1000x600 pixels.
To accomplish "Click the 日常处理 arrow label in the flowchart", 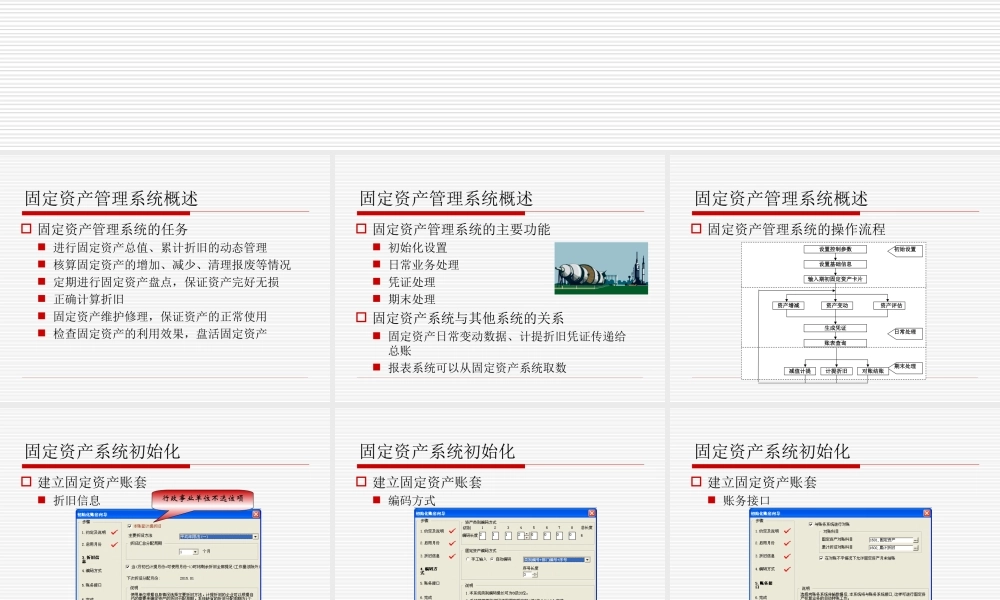I will (x=904, y=332).
